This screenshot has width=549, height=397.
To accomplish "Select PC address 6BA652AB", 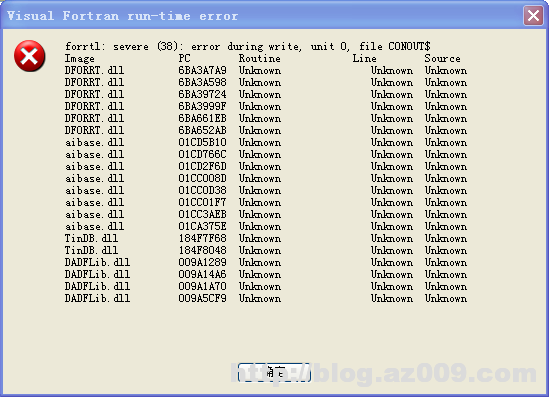I will click(x=202, y=130).
